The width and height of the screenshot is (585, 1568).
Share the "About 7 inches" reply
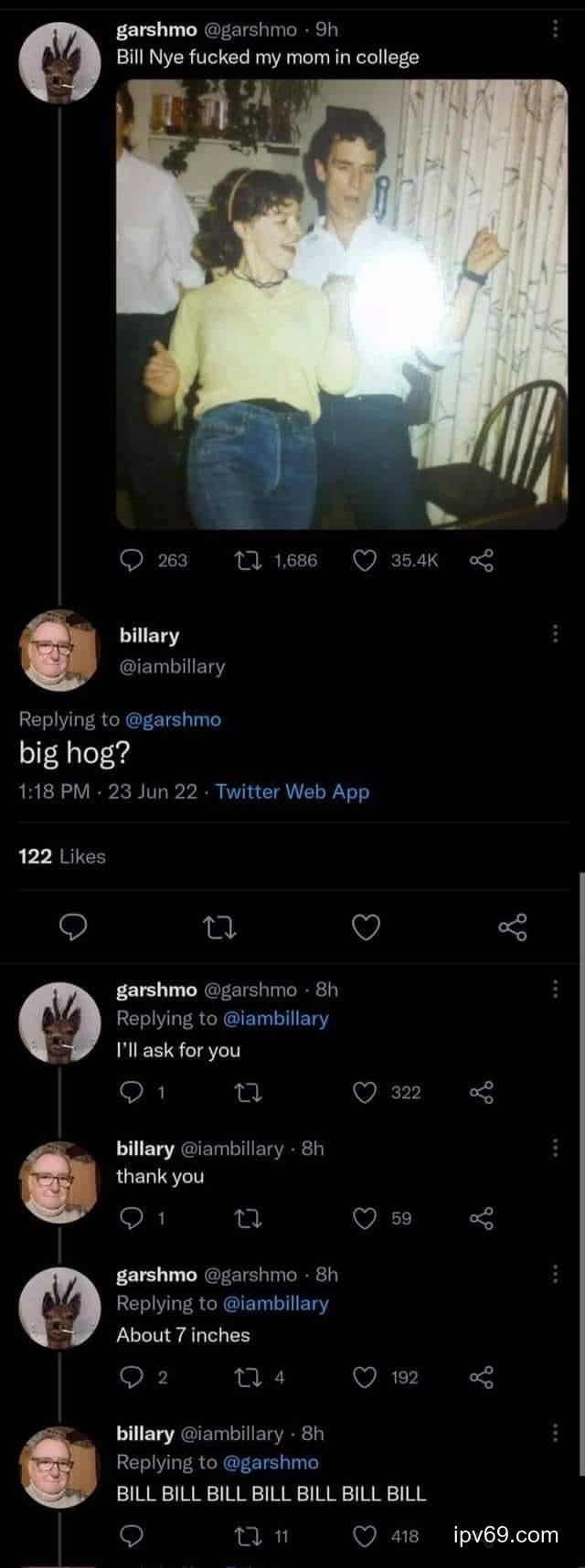482,1377
